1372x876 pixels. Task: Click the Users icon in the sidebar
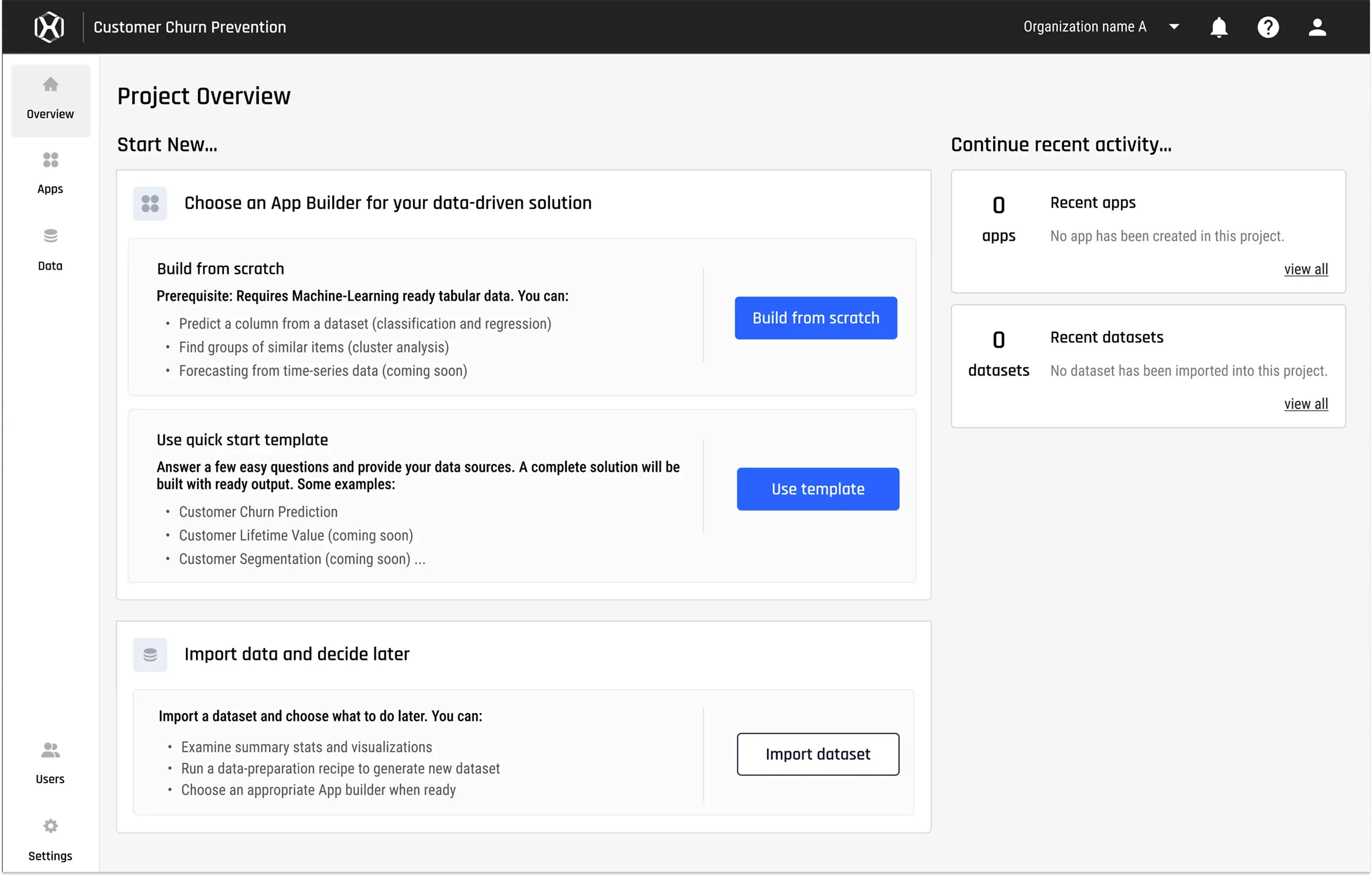click(50, 749)
